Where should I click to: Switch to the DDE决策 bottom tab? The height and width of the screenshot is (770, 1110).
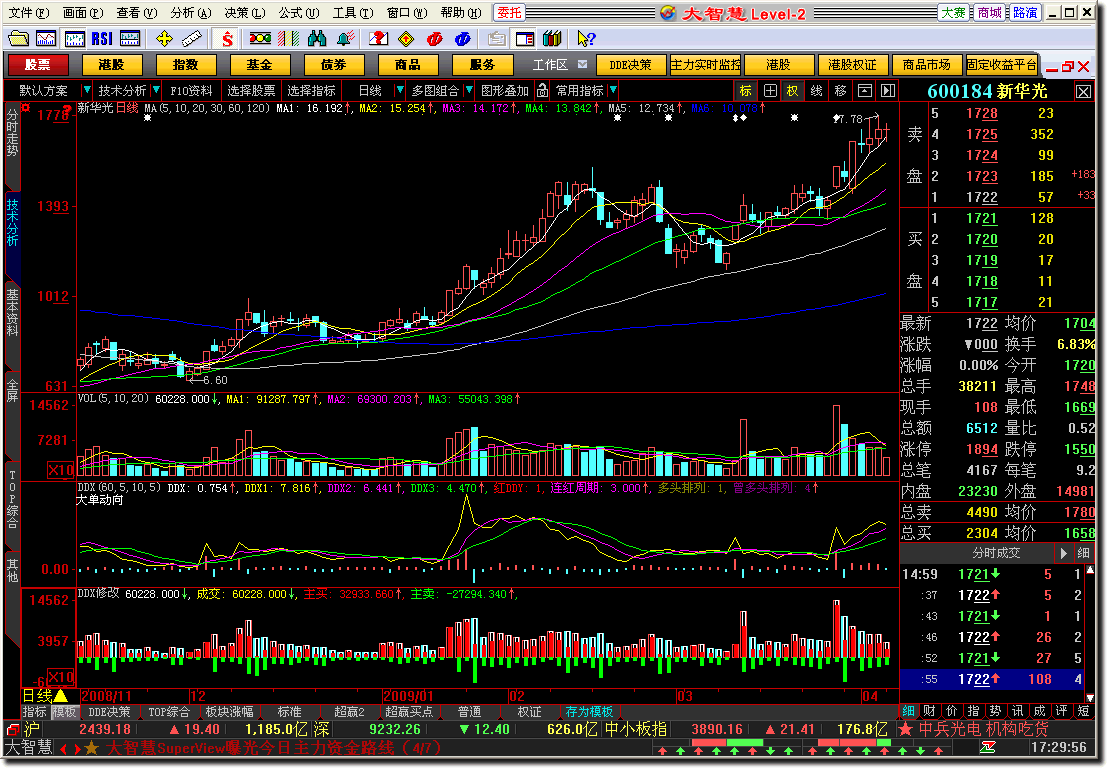point(110,711)
